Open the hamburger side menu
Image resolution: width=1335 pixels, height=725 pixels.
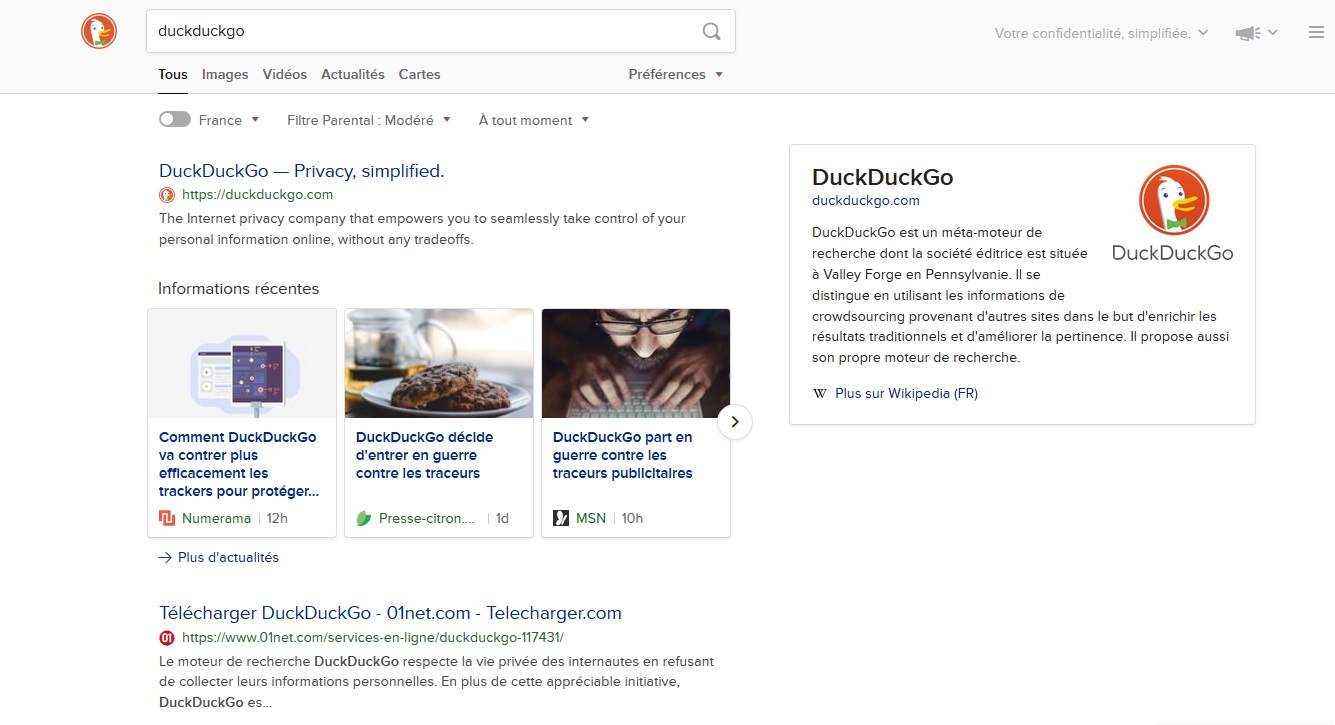pyautogui.click(x=1316, y=32)
